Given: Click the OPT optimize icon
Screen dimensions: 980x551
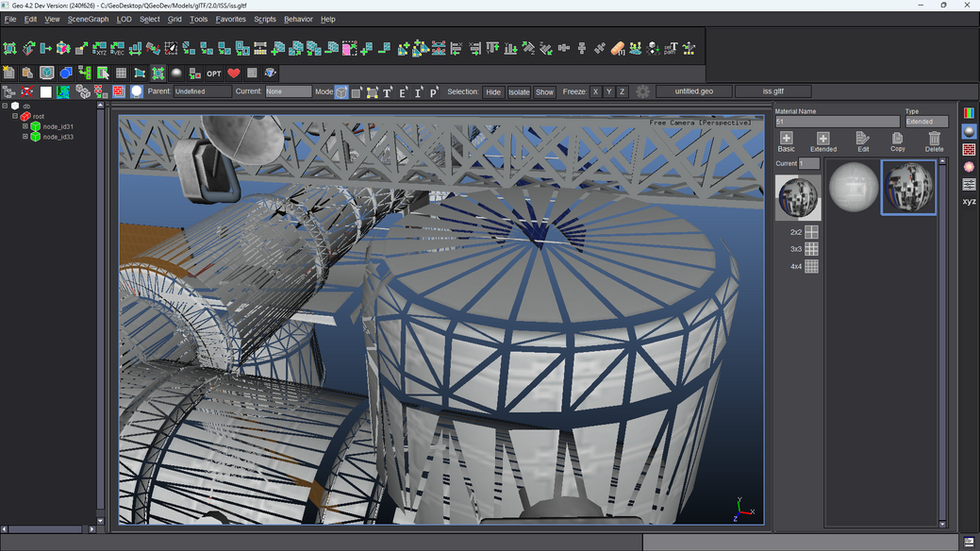Looking at the screenshot, I should coord(214,74).
